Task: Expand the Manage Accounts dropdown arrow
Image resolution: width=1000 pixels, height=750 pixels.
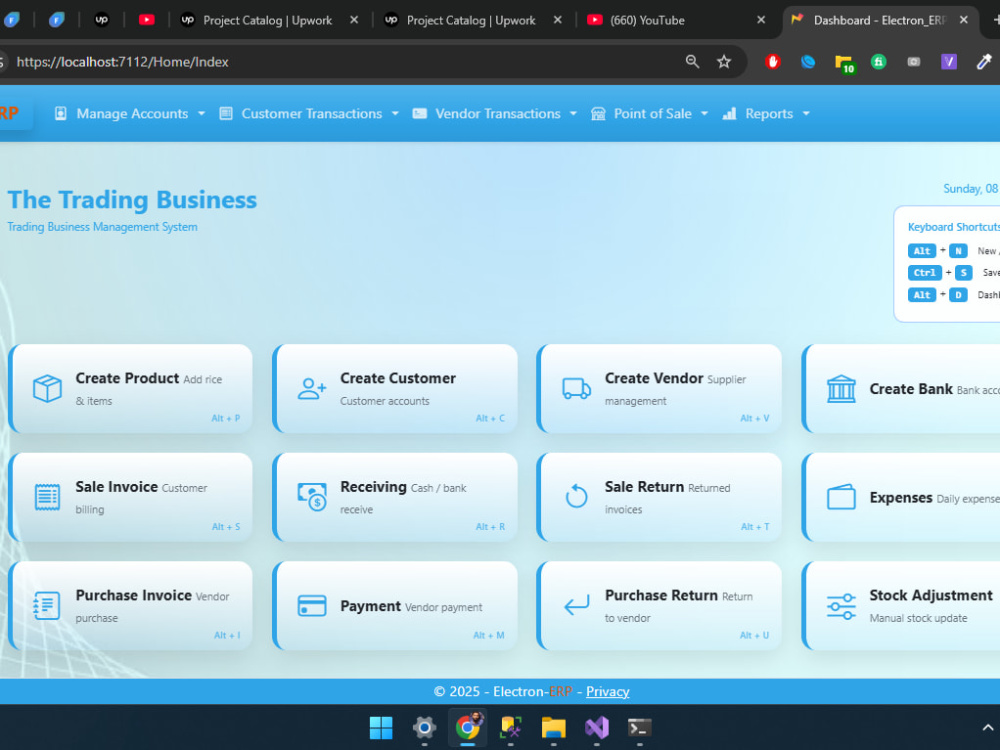Action: click(202, 114)
